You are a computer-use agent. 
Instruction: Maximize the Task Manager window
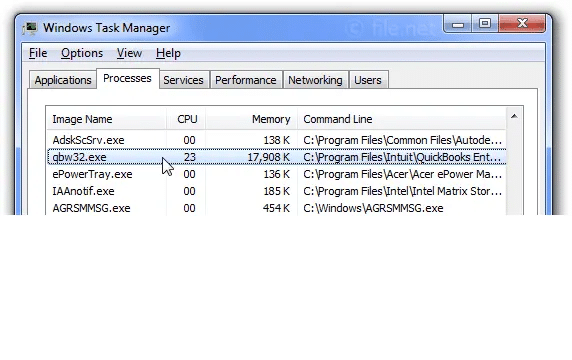point(485,24)
